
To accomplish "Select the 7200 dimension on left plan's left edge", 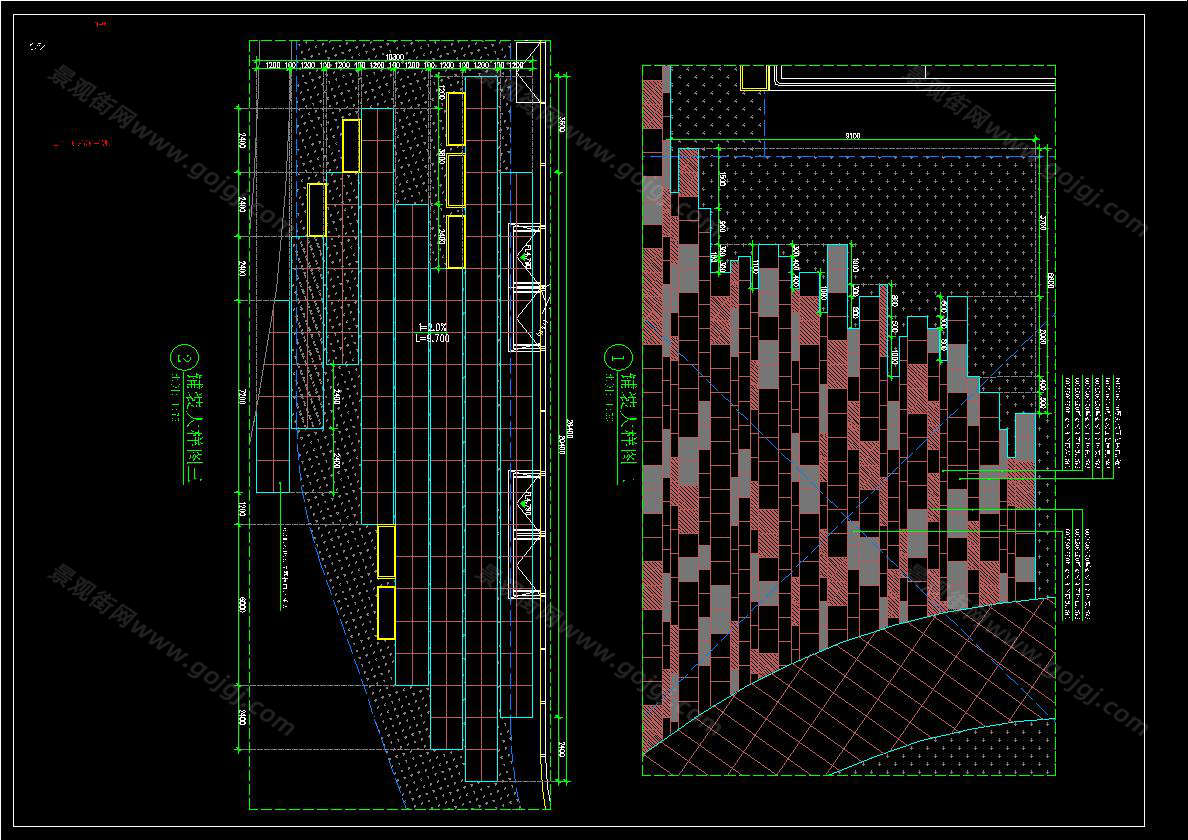I will tap(241, 397).
